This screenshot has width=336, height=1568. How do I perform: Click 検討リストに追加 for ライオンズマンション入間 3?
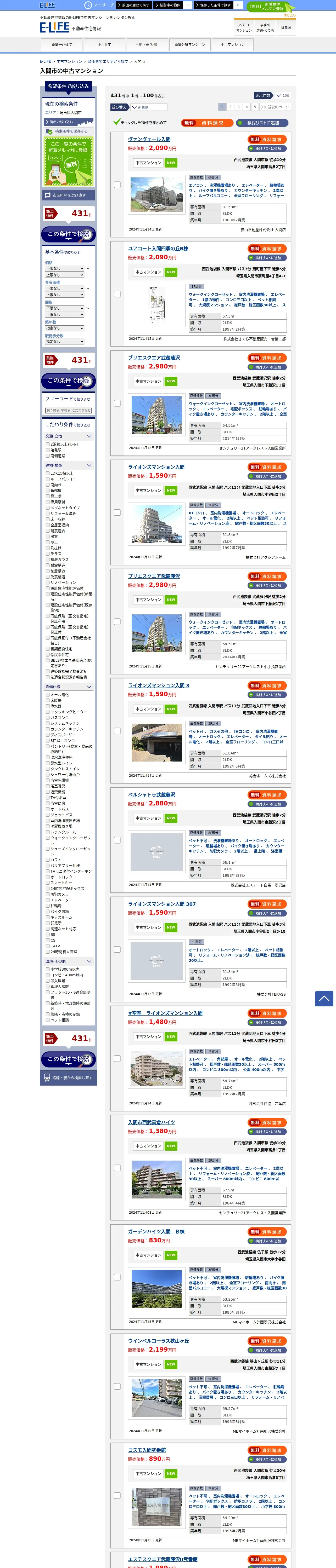(x=267, y=695)
